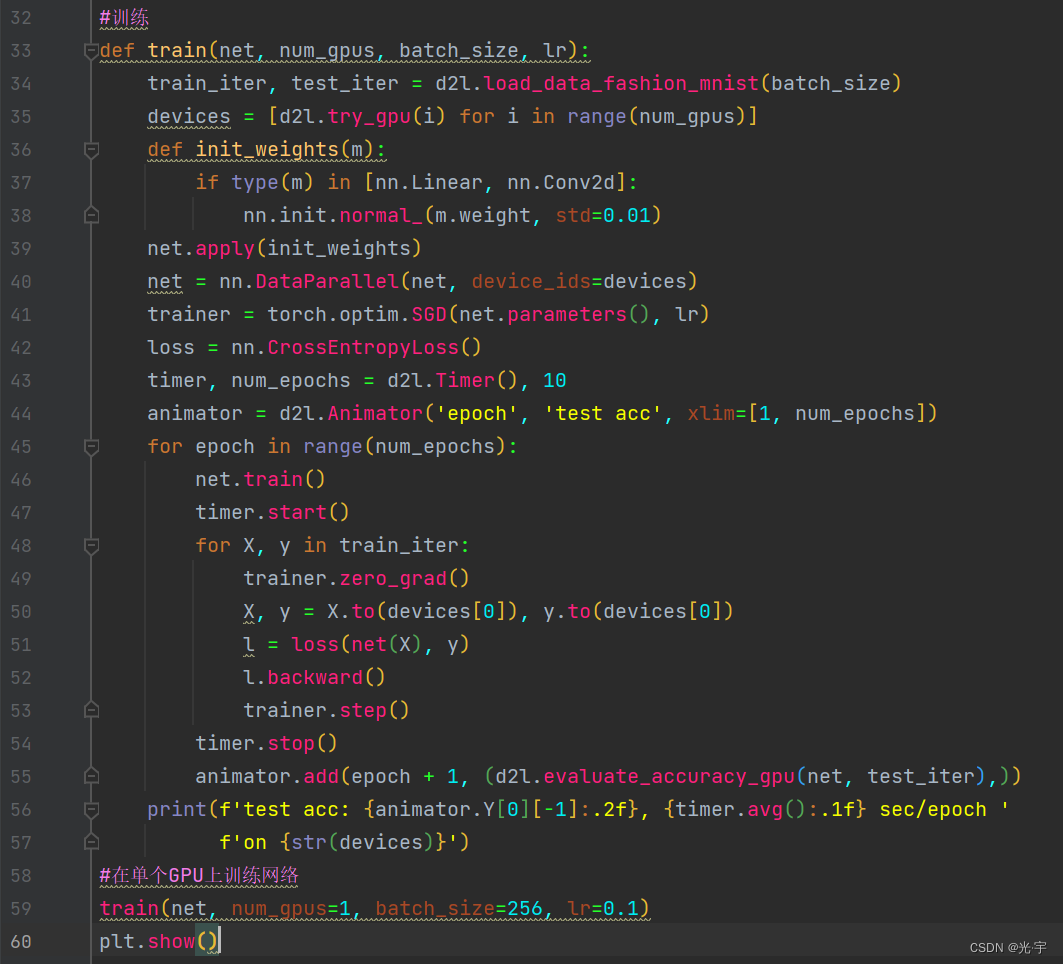This screenshot has width=1063, height=964.
Task: Click 'timer.start()' call
Action: (273, 513)
